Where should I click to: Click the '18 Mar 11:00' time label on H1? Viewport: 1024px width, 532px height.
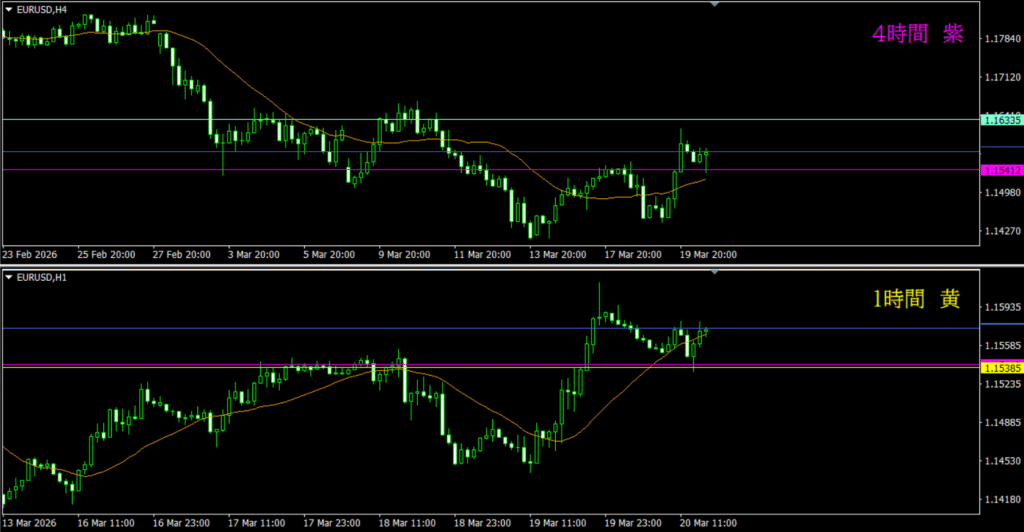407,522
